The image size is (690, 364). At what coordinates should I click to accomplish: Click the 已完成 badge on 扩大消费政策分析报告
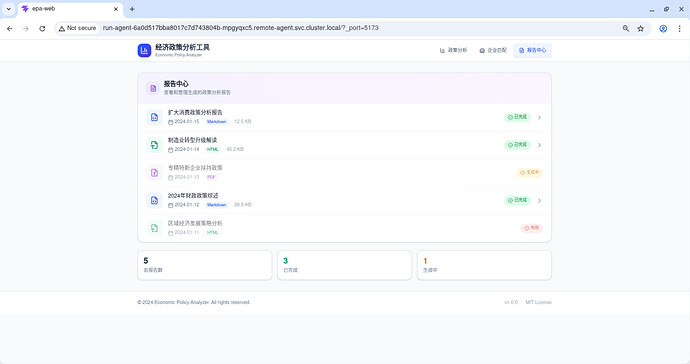517,117
